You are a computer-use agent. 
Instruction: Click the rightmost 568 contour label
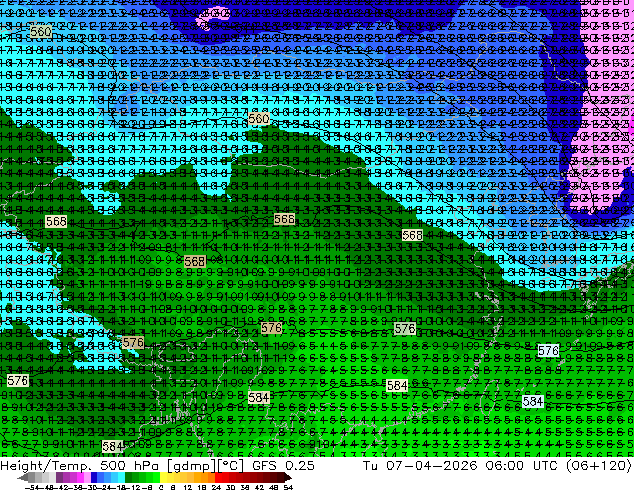[412, 235]
